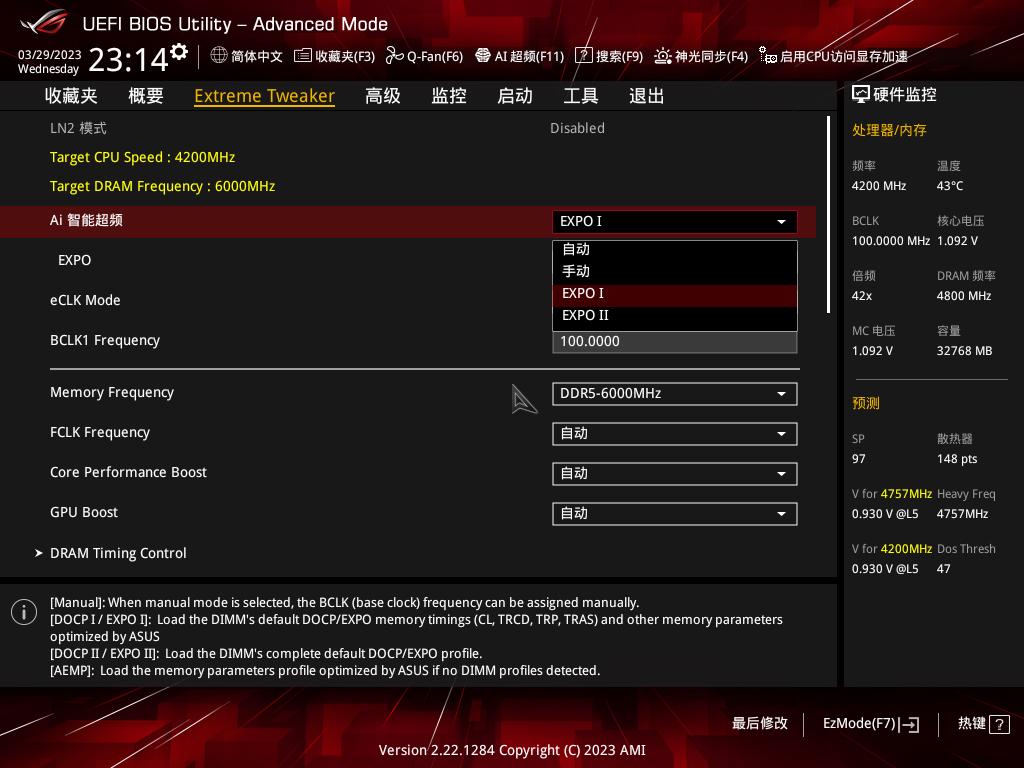Open the 监控 monitor tab
The height and width of the screenshot is (768, 1024).
pos(449,96)
